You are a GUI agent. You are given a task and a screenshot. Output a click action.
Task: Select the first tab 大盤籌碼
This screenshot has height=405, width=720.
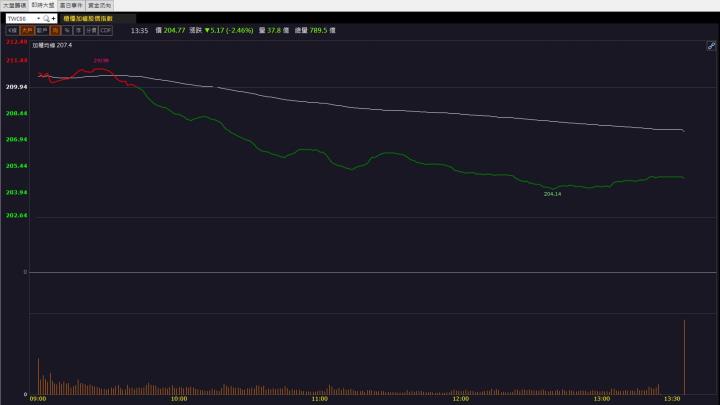coord(14,6)
